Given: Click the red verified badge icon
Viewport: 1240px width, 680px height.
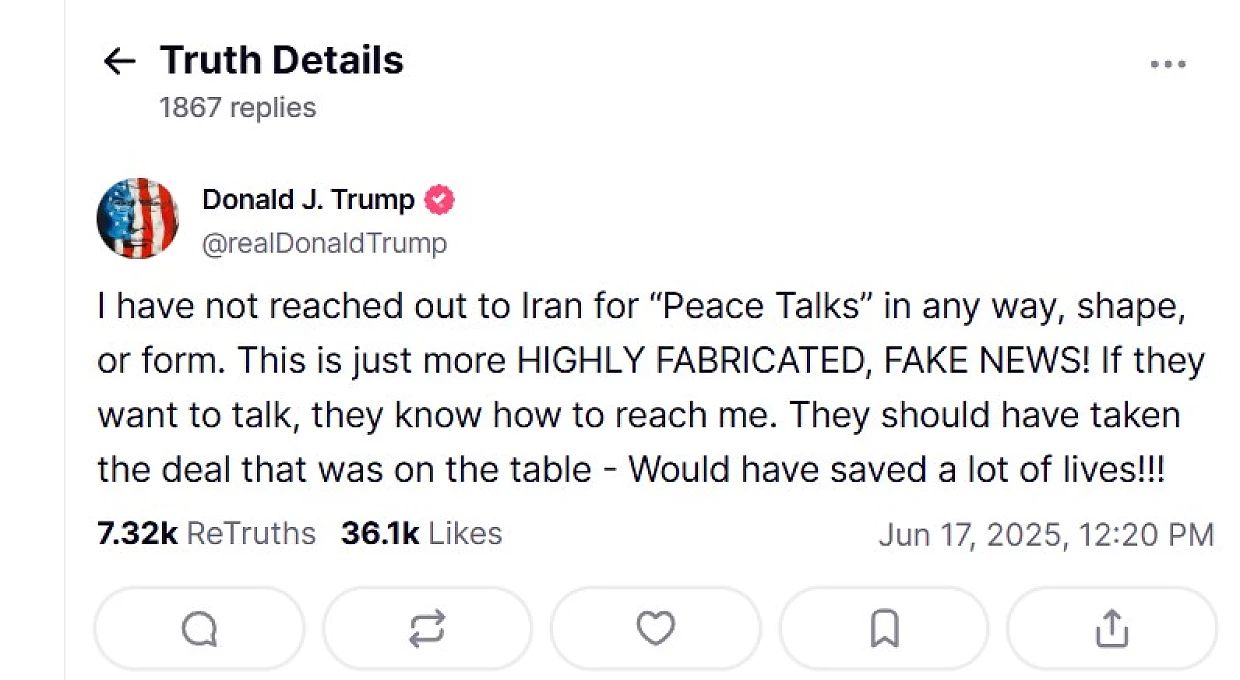Looking at the screenshot, I should (439, 200).
